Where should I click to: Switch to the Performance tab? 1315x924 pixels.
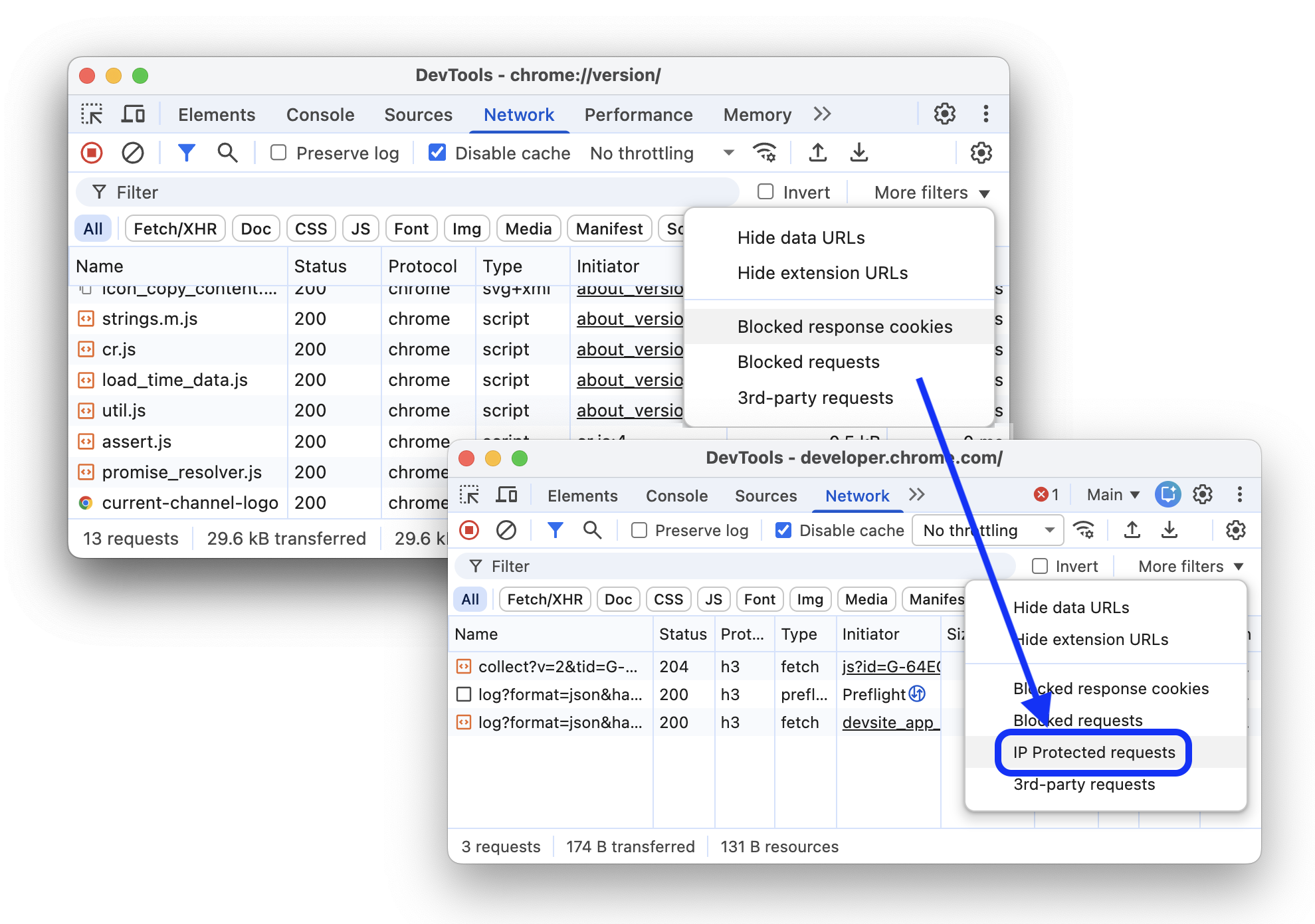(638, 114)
